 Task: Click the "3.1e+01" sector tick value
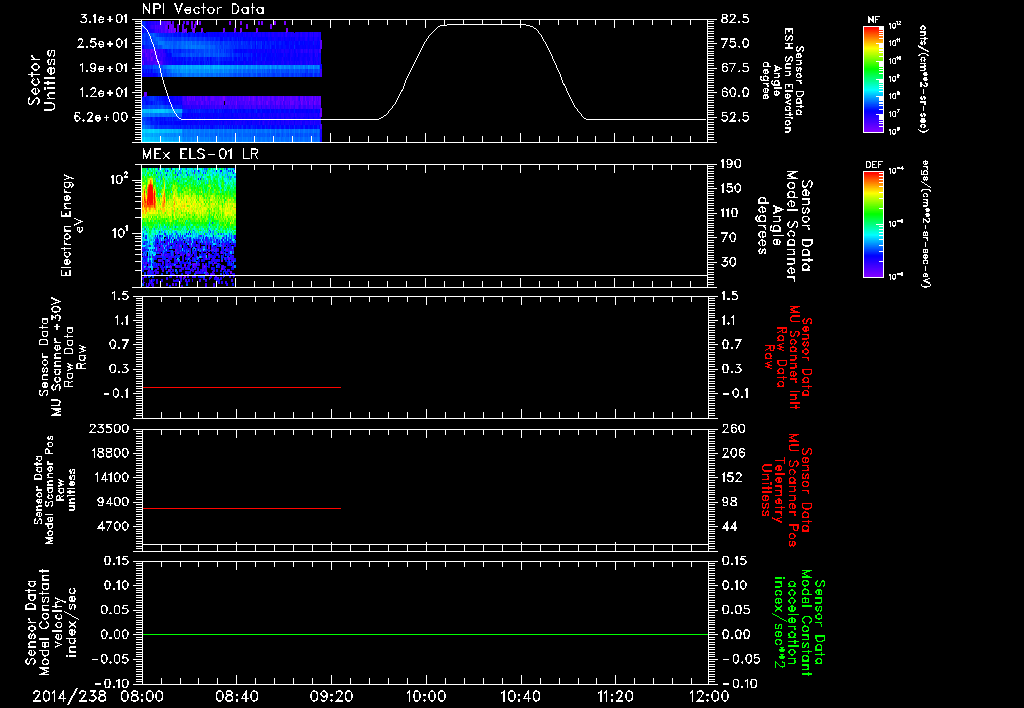click(104, 18)
